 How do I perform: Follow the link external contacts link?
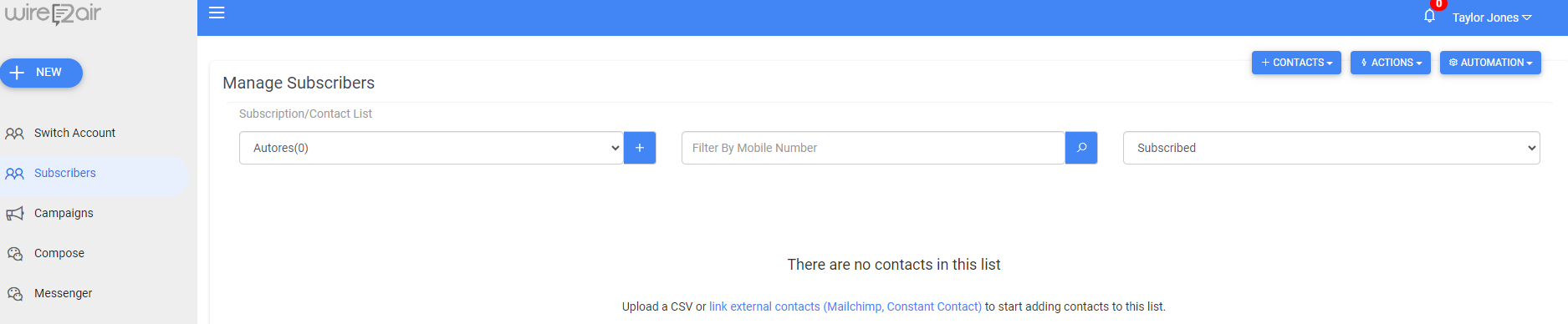coord(845,306)
